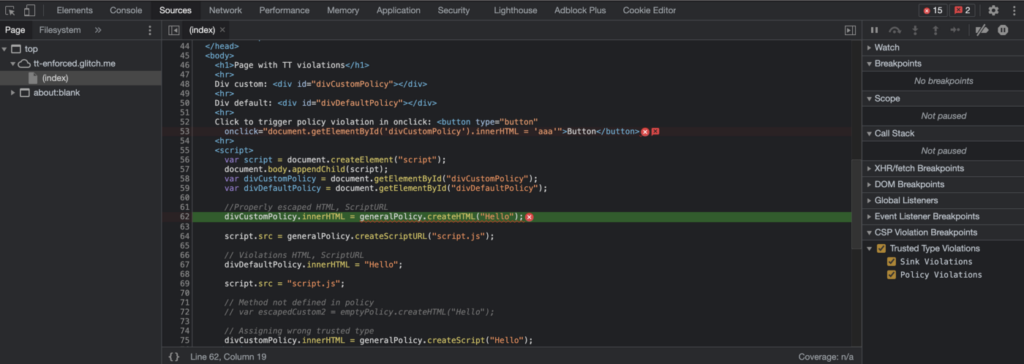Uncheck Sink Violations checkbox
Screen dimensions: 1024x364
pos(891,261)
